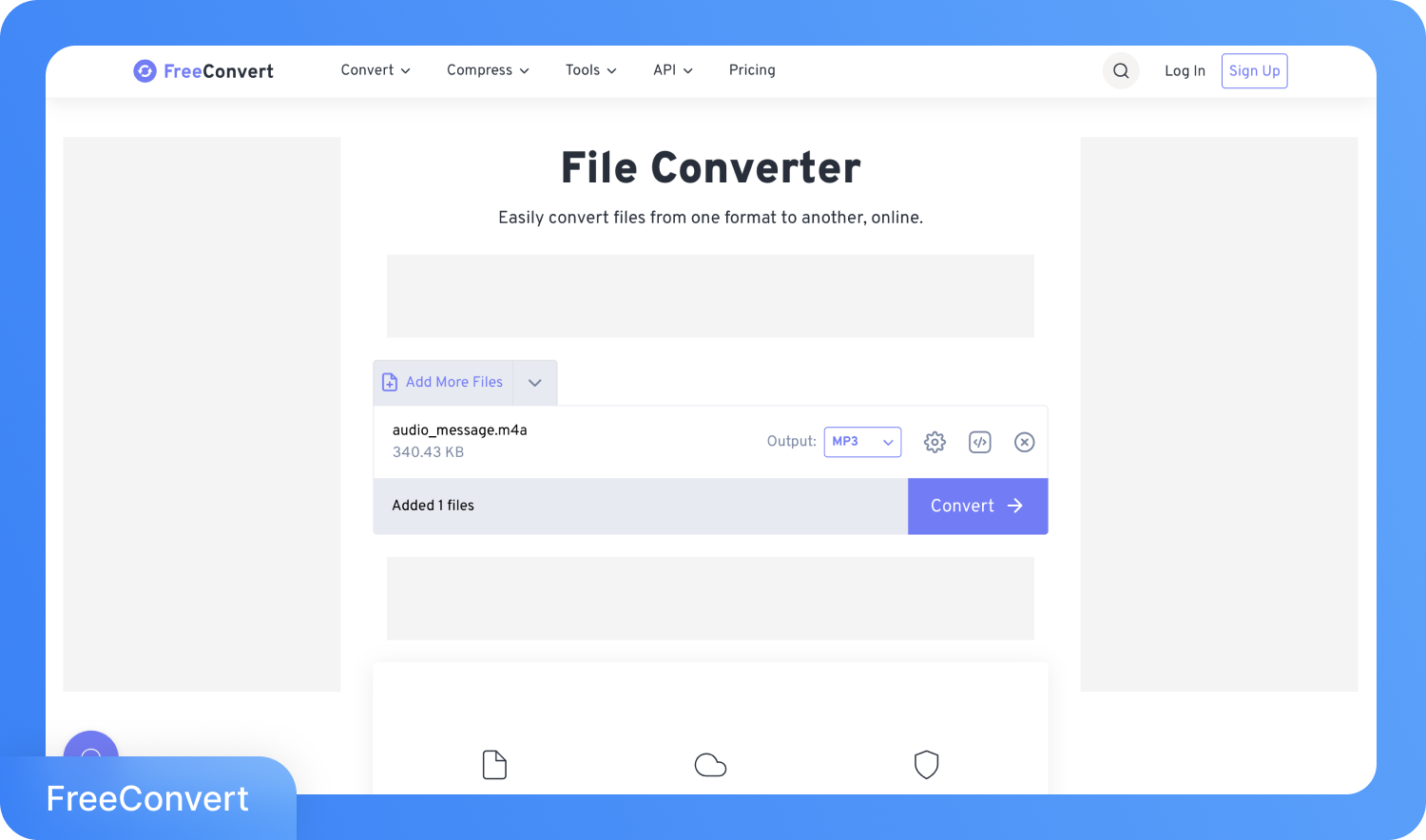Click the FreeConvert logo icon

145,71
